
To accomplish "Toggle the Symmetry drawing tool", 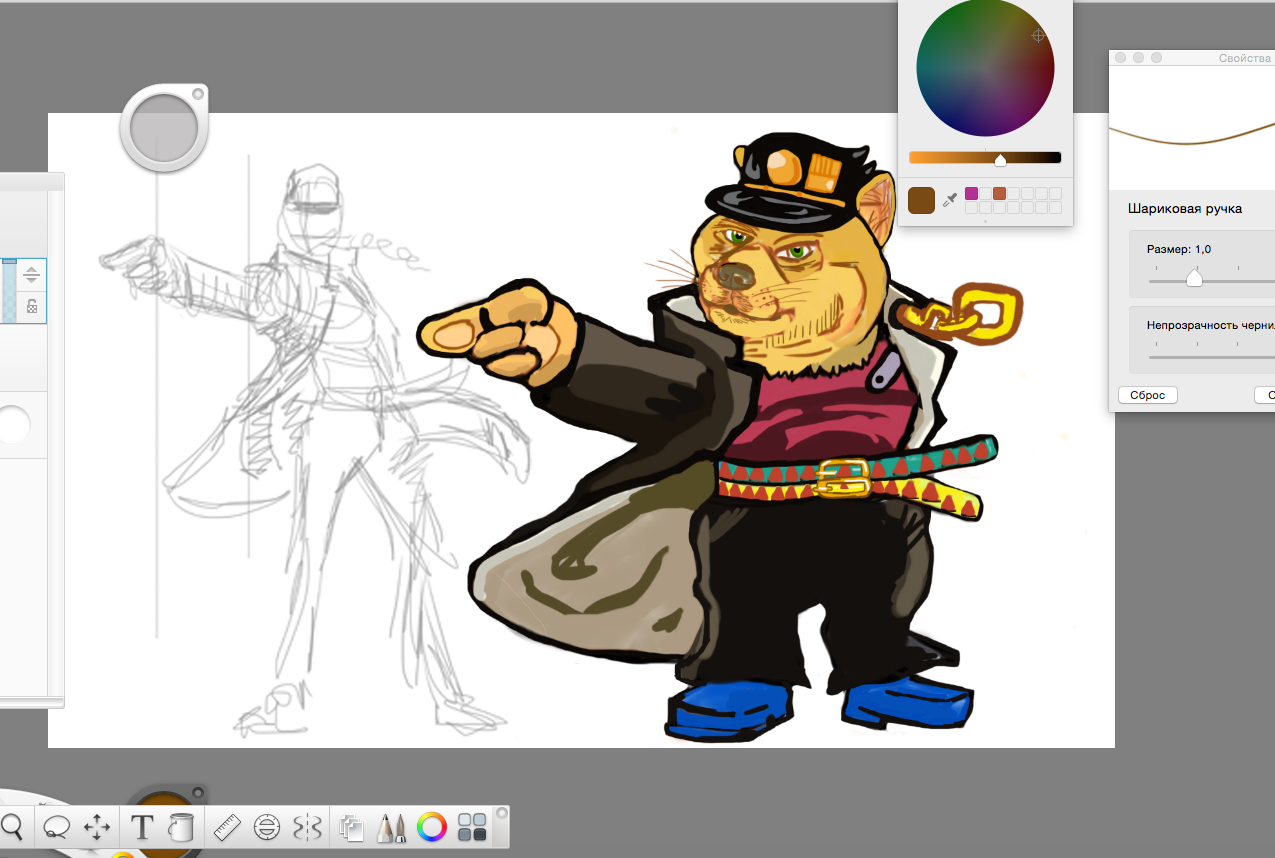I will pos(307,827).
